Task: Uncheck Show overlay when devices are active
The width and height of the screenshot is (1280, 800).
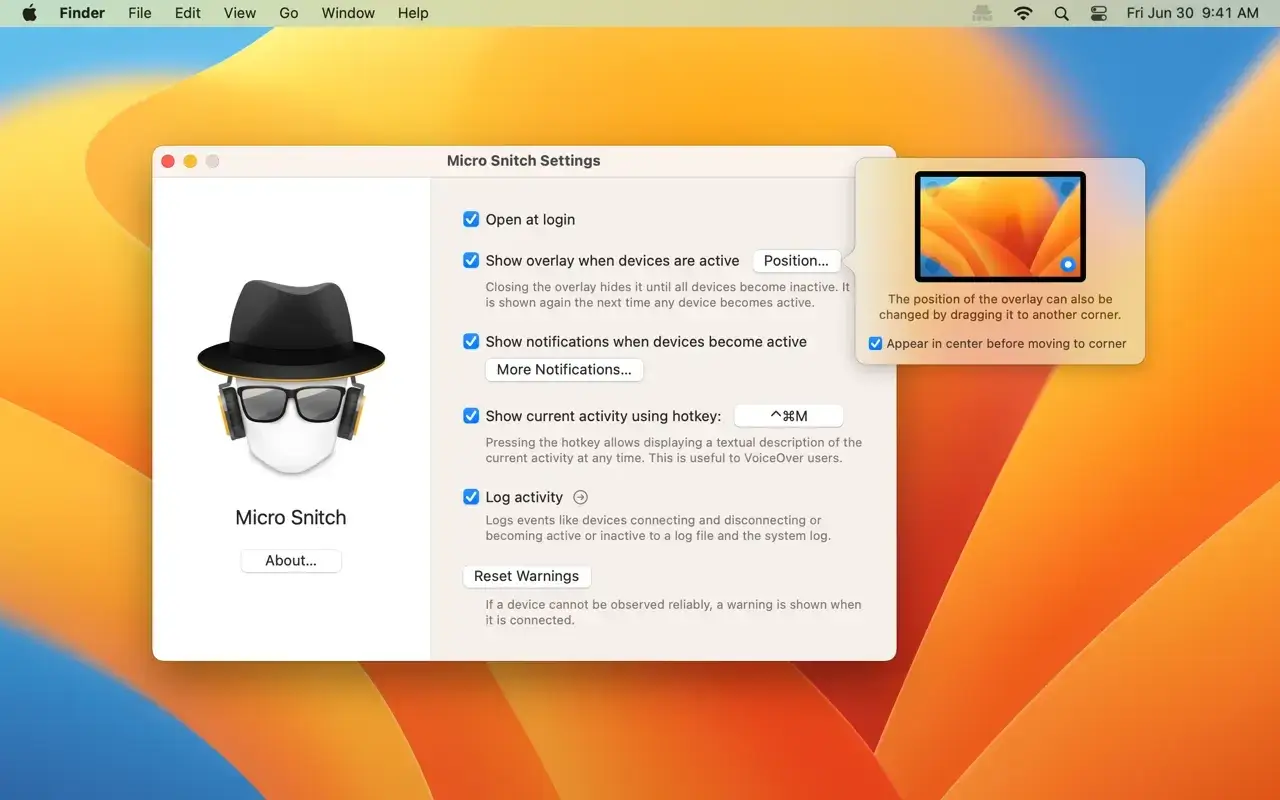Action: [x=471, y=261]
